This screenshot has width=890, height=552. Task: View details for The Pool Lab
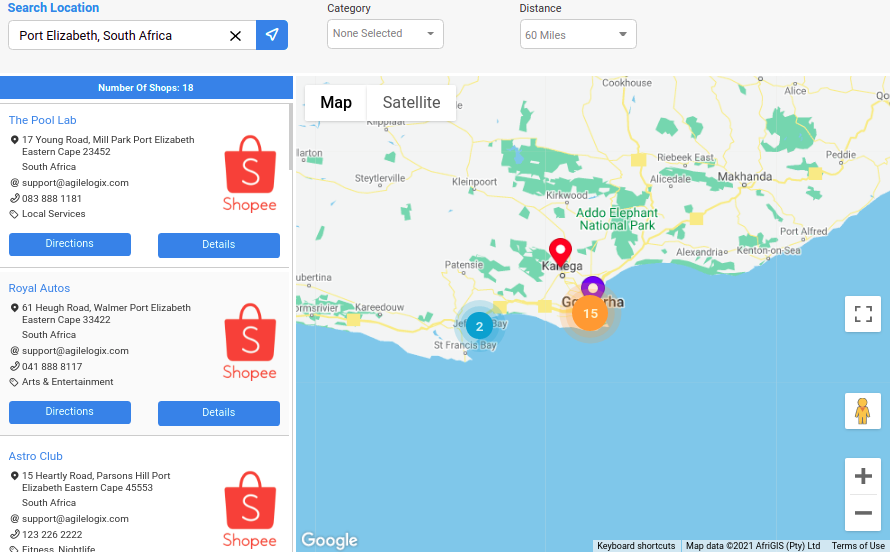point(219,245)
